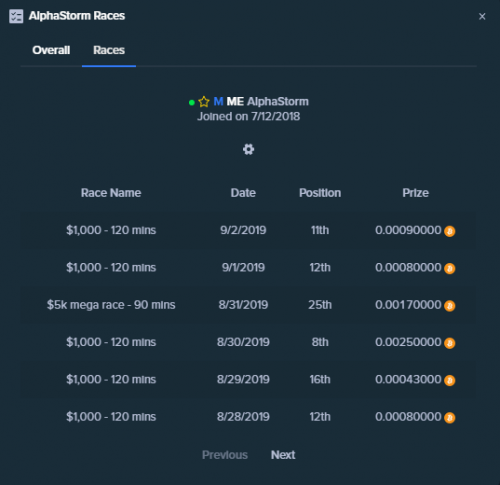Close the AlphaStorm Races dialog
The image size is (500, 485).
[482, 16]
